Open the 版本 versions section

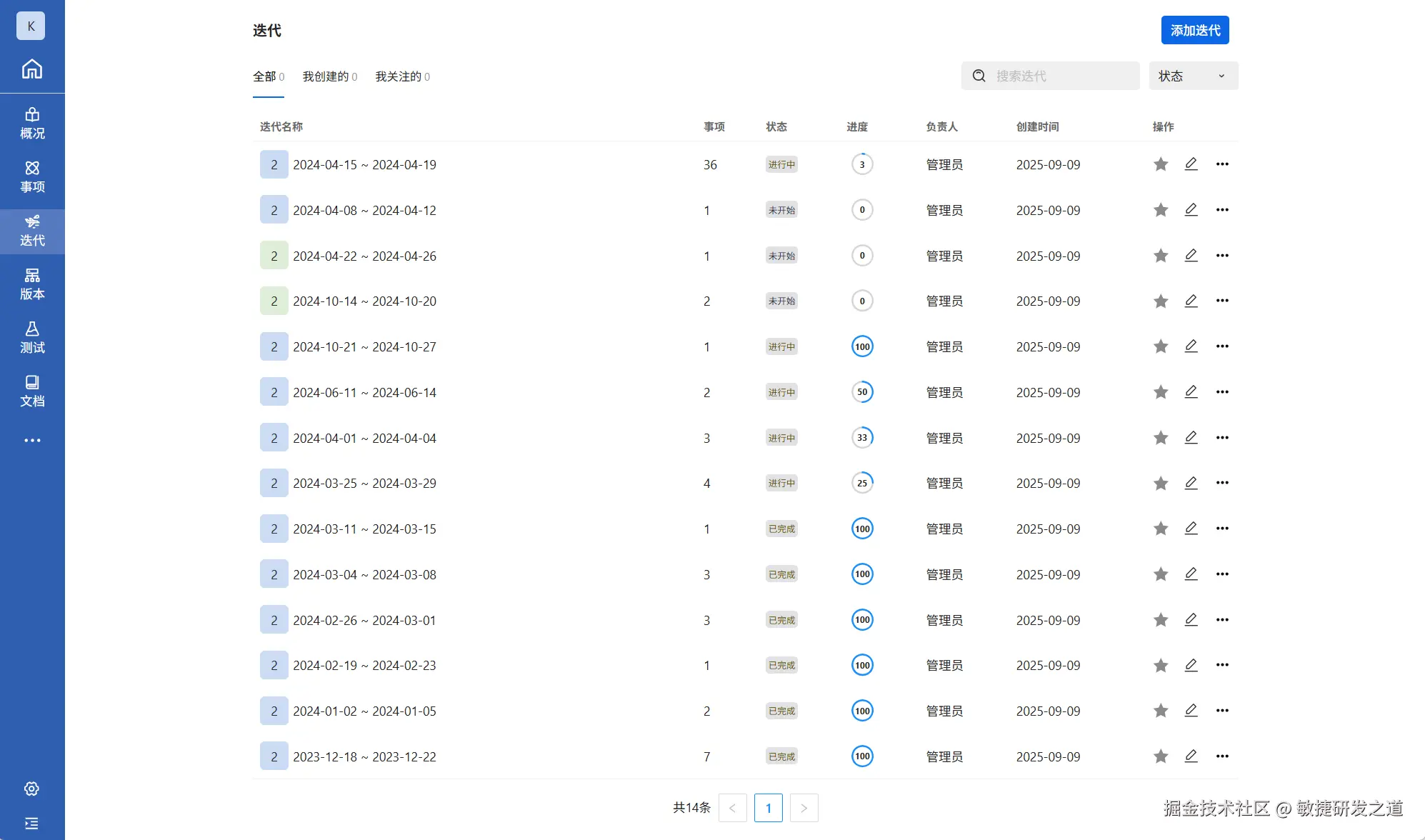point(32,284)
